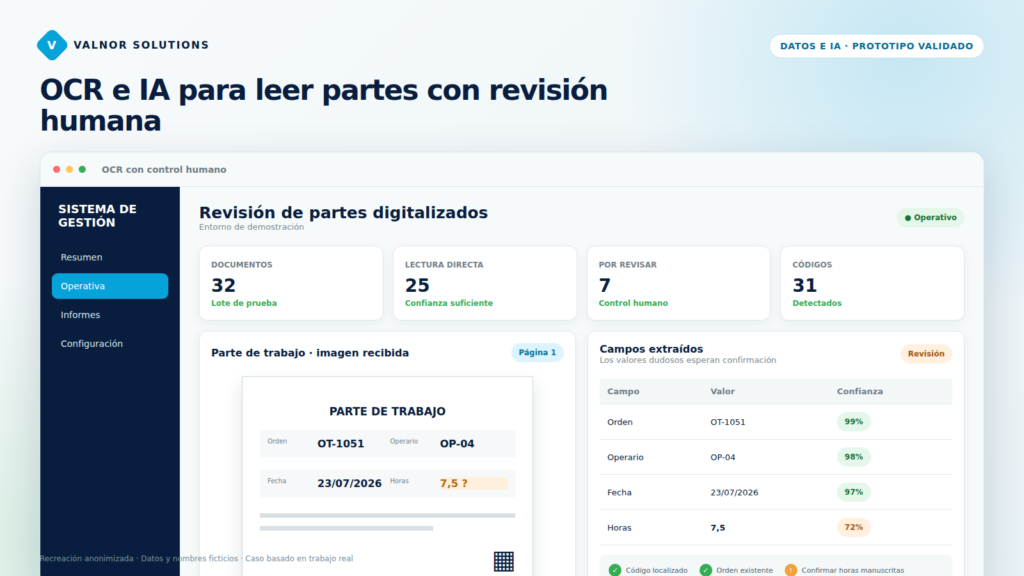Click the Parte de trabajo · imagen recibida title
1024x576 pixels.
coord(310,353)
